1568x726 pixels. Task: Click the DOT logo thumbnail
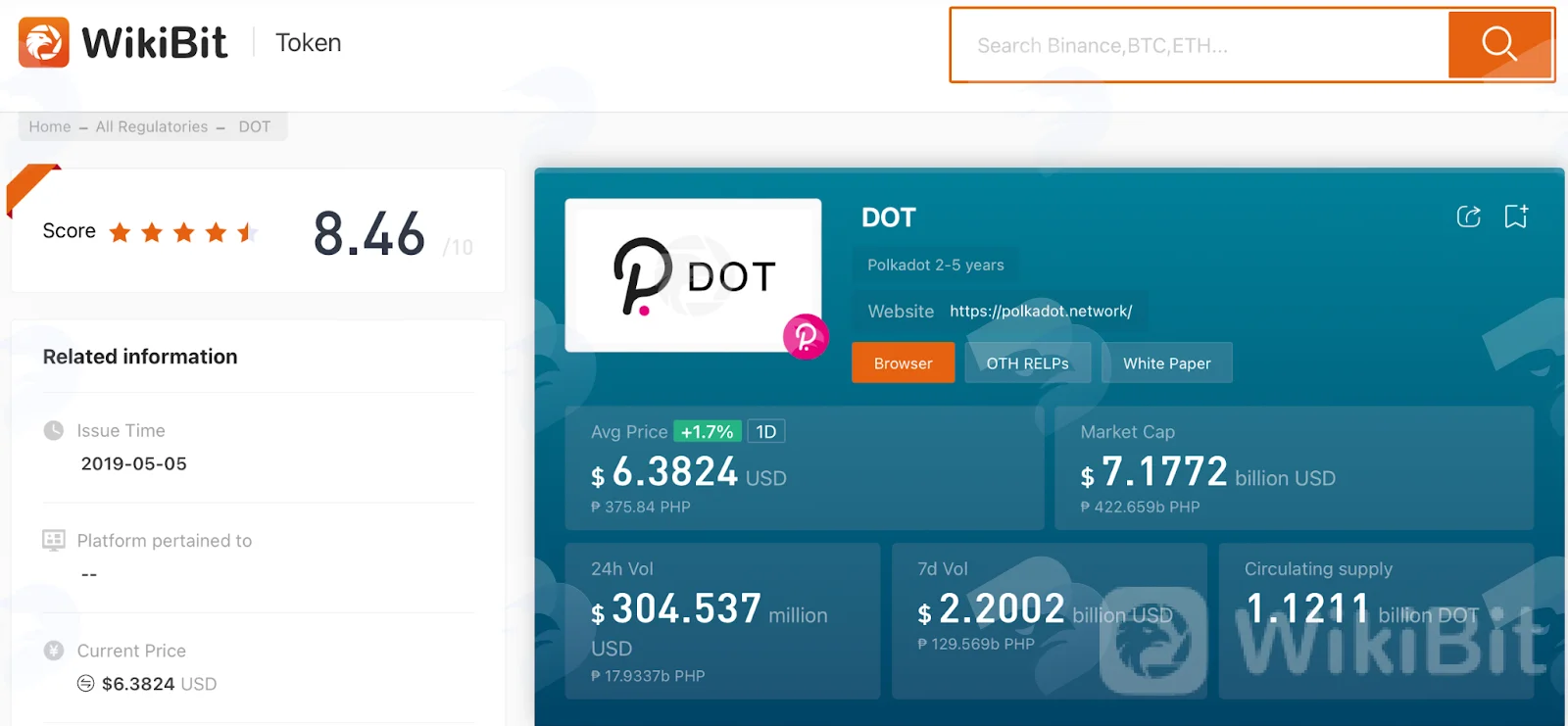point(693,275)
